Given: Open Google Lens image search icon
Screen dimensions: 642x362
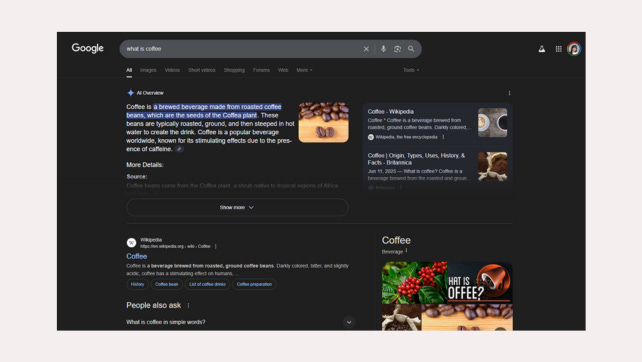Looking at the screenshot, I should click(x=397, y=49).
